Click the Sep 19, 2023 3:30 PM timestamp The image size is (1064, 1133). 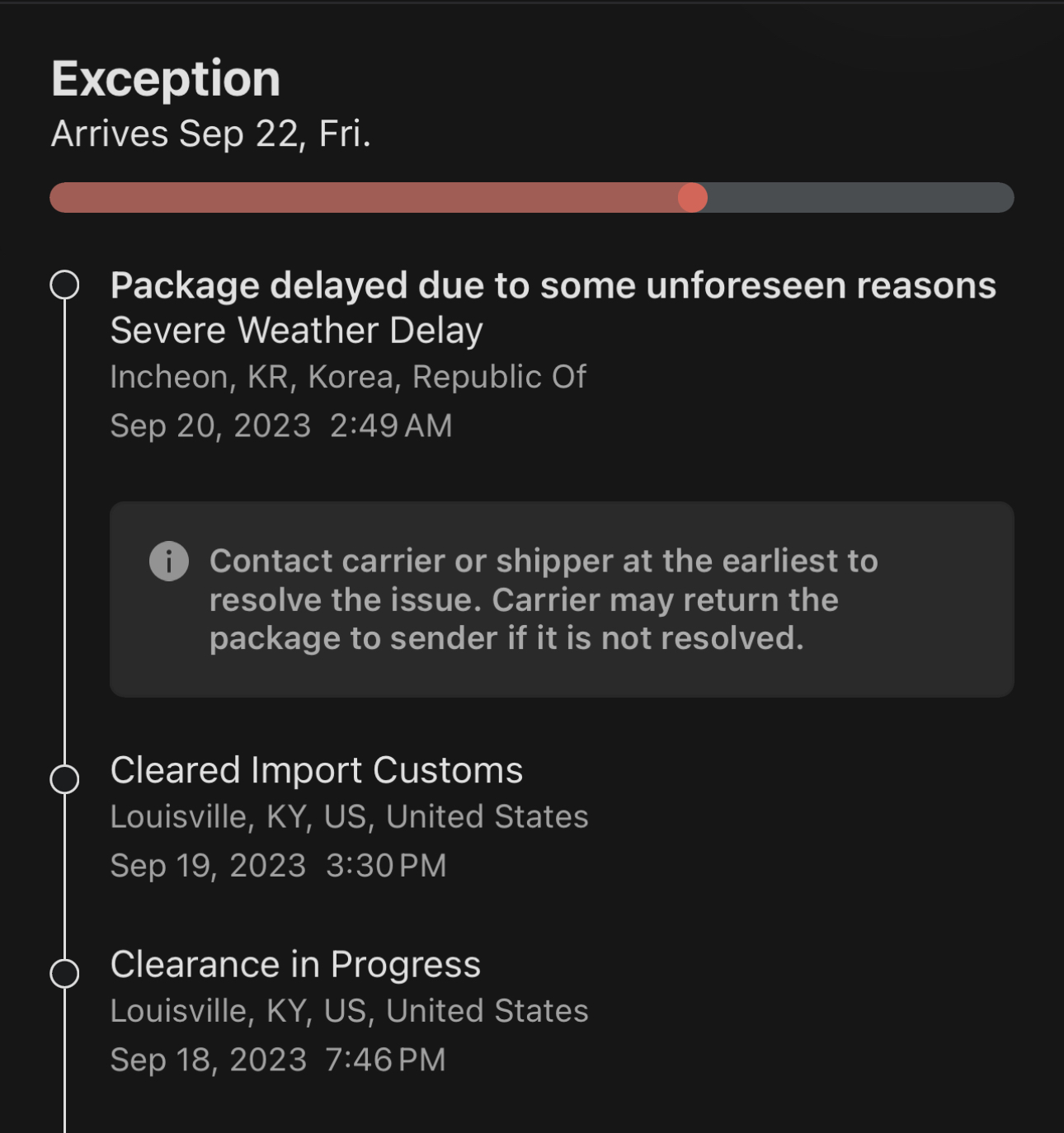coord(278,865)
